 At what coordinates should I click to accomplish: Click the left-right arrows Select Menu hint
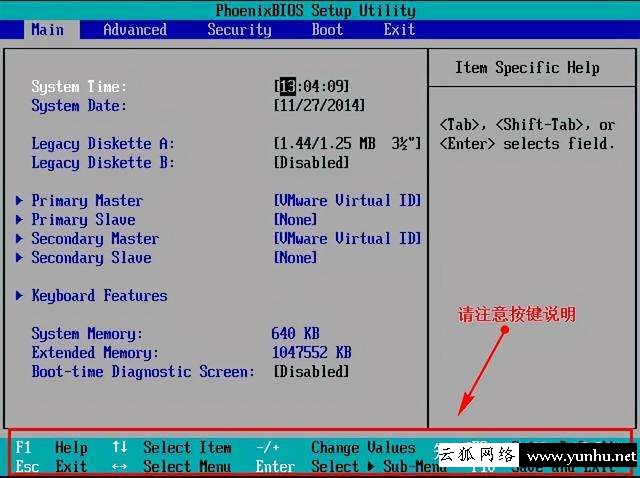172,466
